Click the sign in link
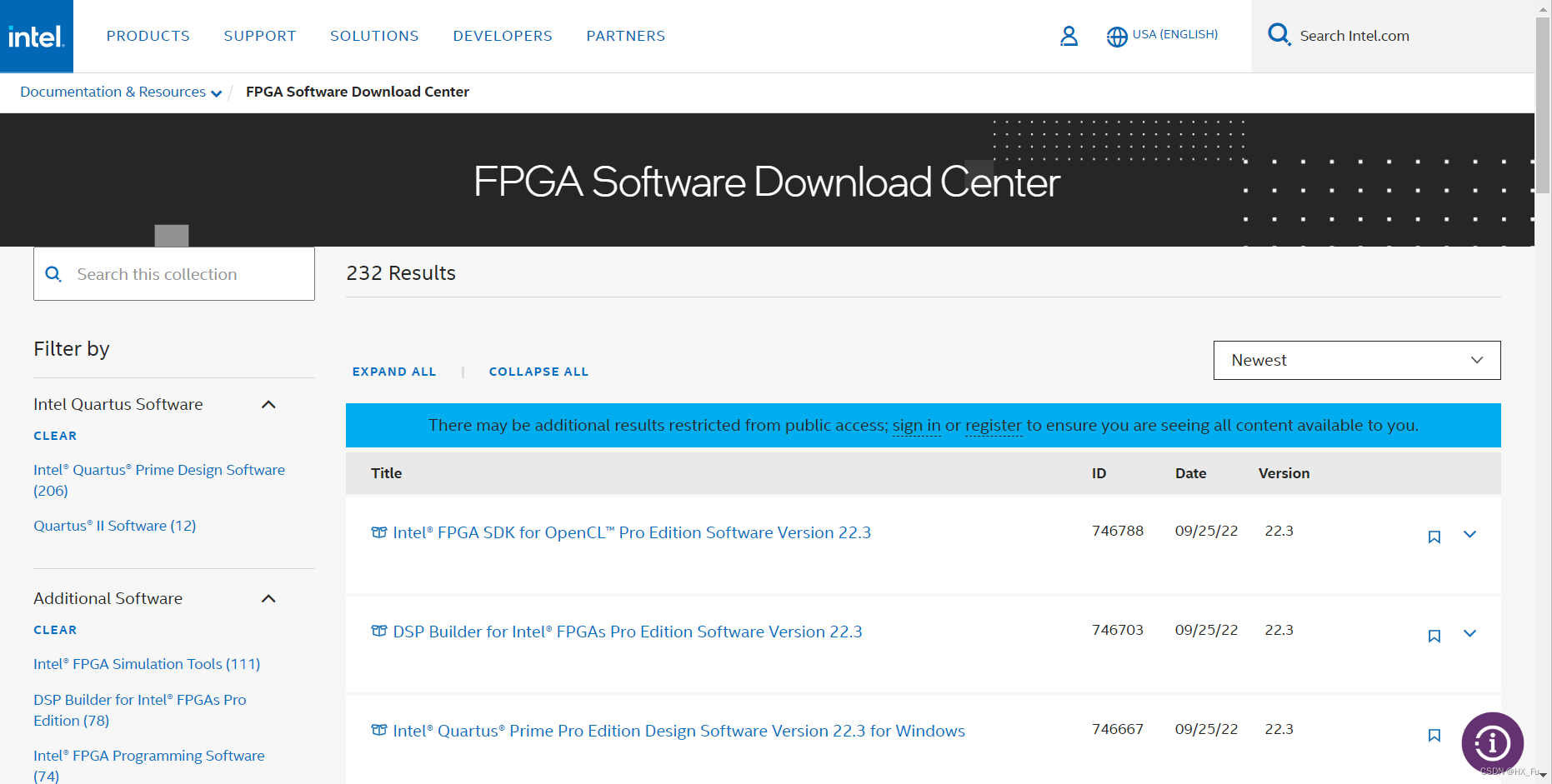 click(x=916, y=426)
